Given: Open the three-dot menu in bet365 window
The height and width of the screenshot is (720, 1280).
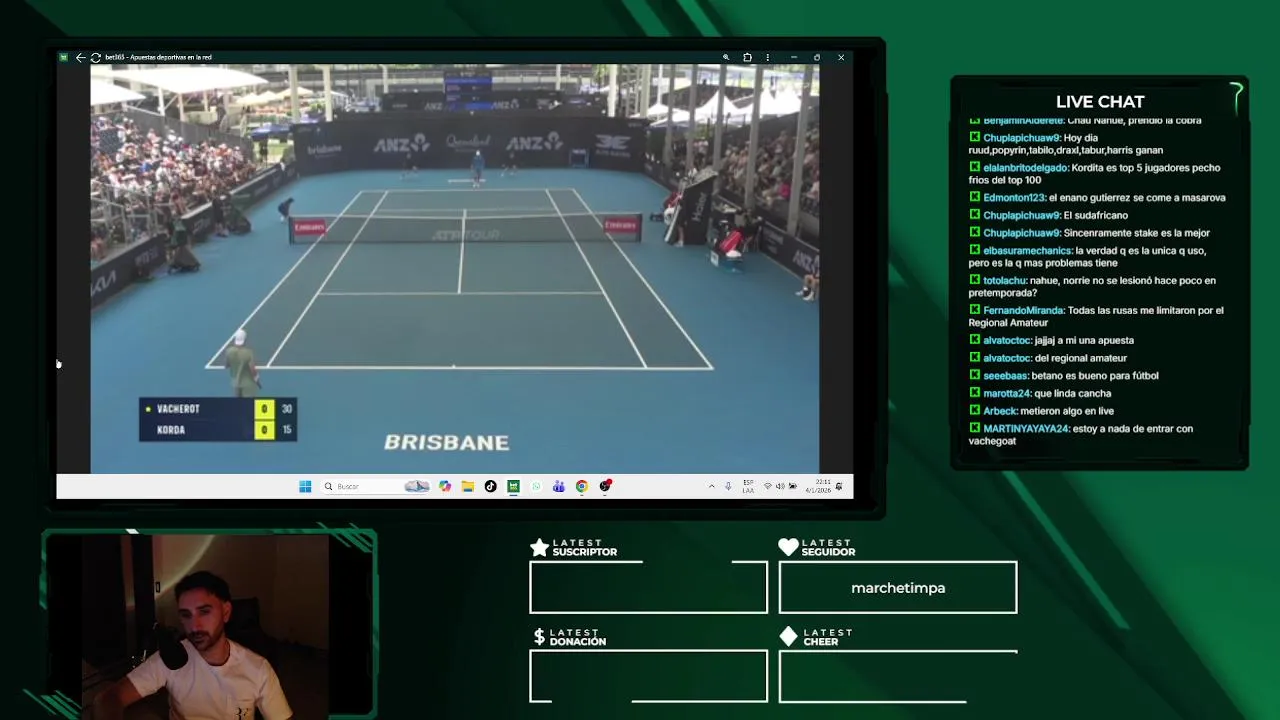Looking at the screenshot, I should 767,57.
